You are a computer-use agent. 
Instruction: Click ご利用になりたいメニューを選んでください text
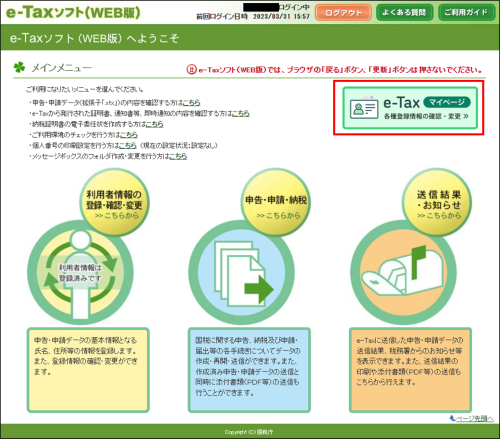(85, 89)
